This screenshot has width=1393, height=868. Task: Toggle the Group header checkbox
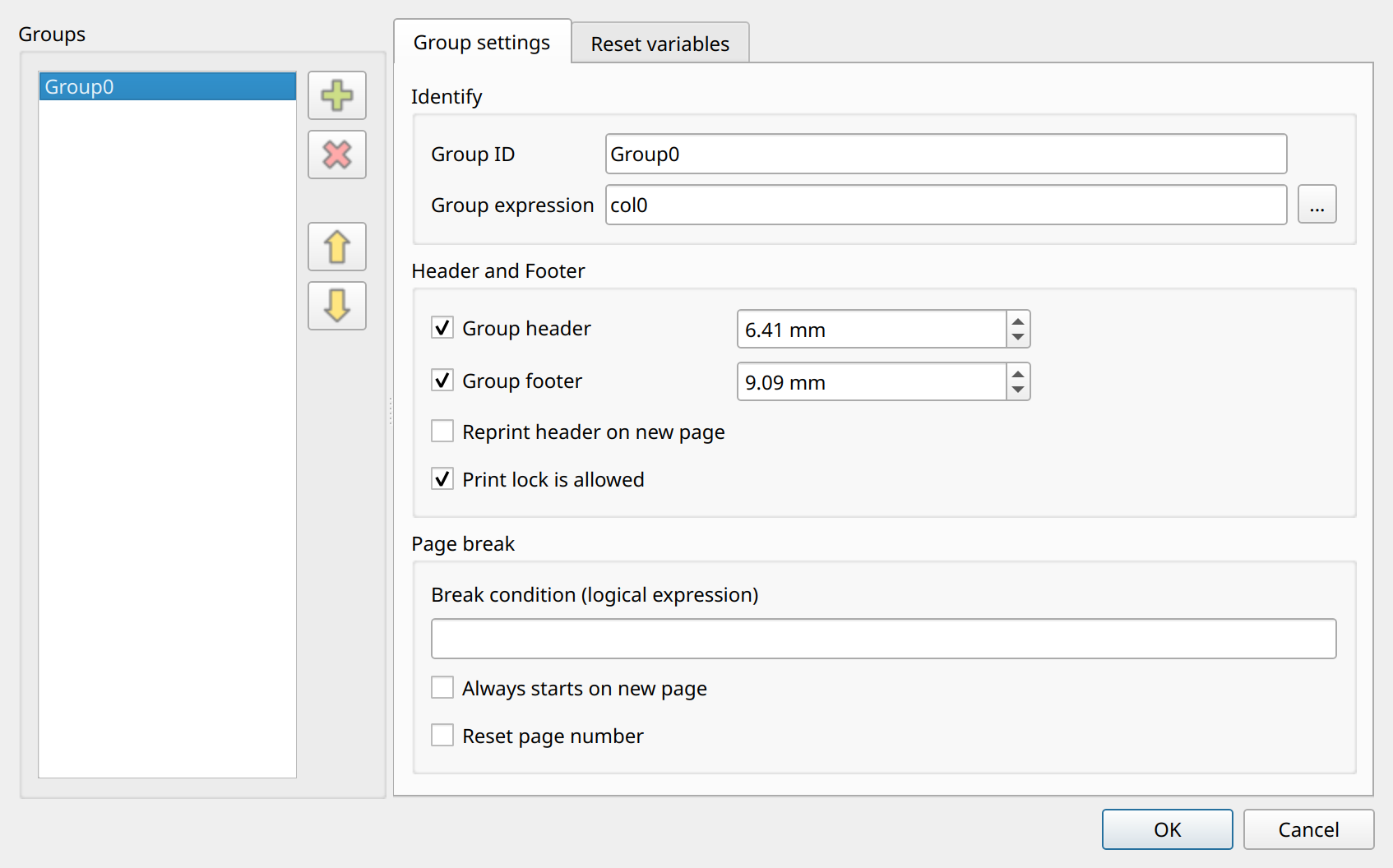(x=442, y=328)
